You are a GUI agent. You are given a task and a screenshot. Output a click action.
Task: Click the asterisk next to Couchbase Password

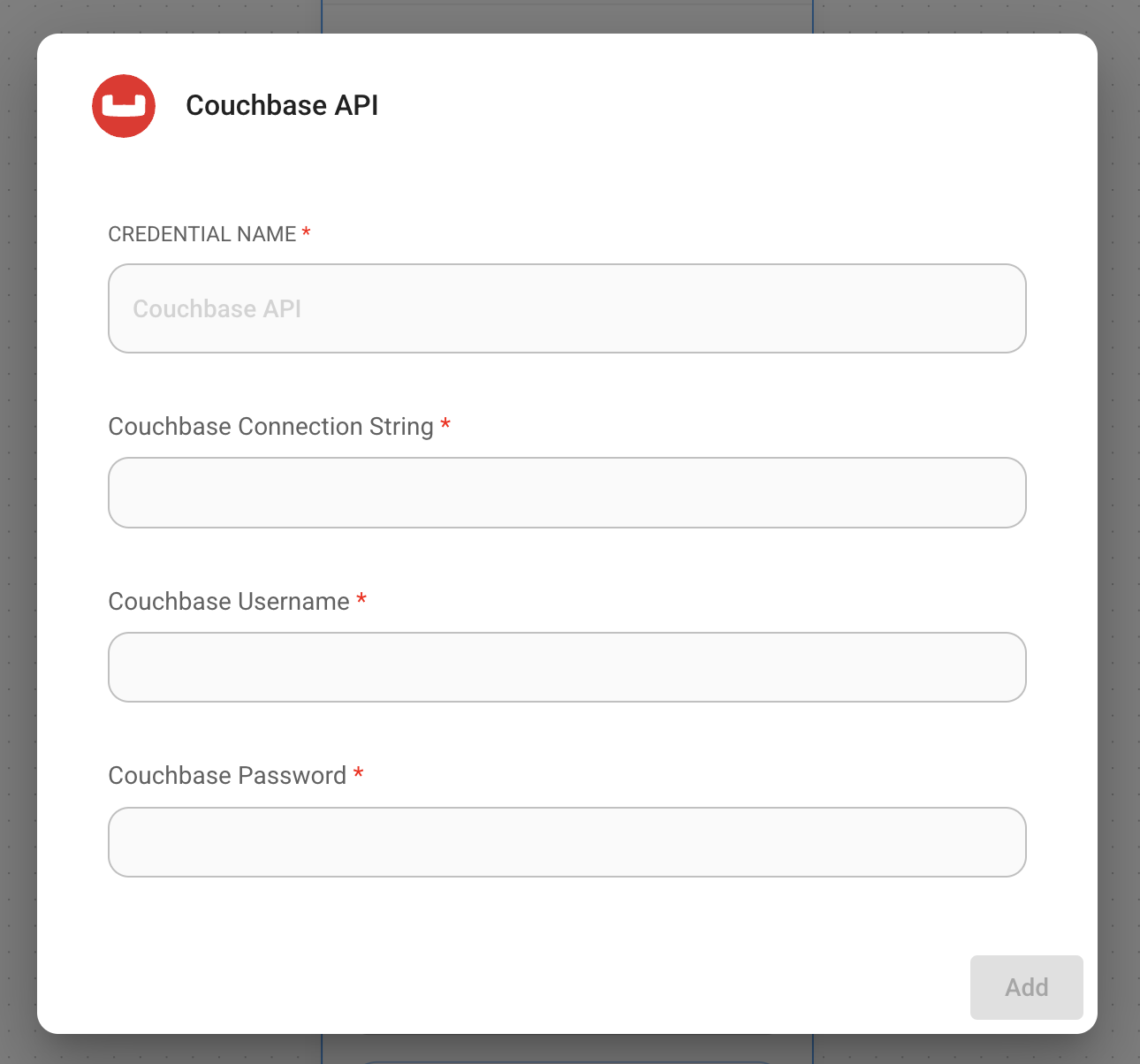click(358, 774)
